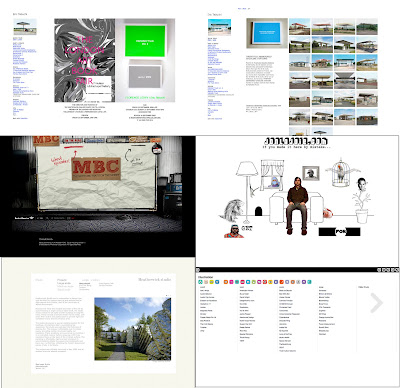Open the blue navigation tab on the MBC site
Image resolution: width=400 pixels, height=388 pixels.
(x=94, y=141)
